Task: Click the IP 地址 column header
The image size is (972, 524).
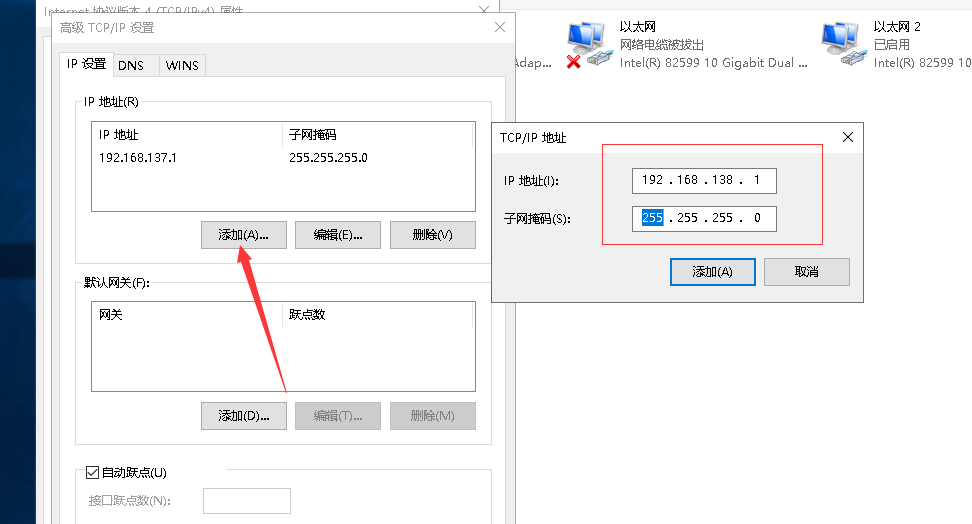Action: (187, 135)
